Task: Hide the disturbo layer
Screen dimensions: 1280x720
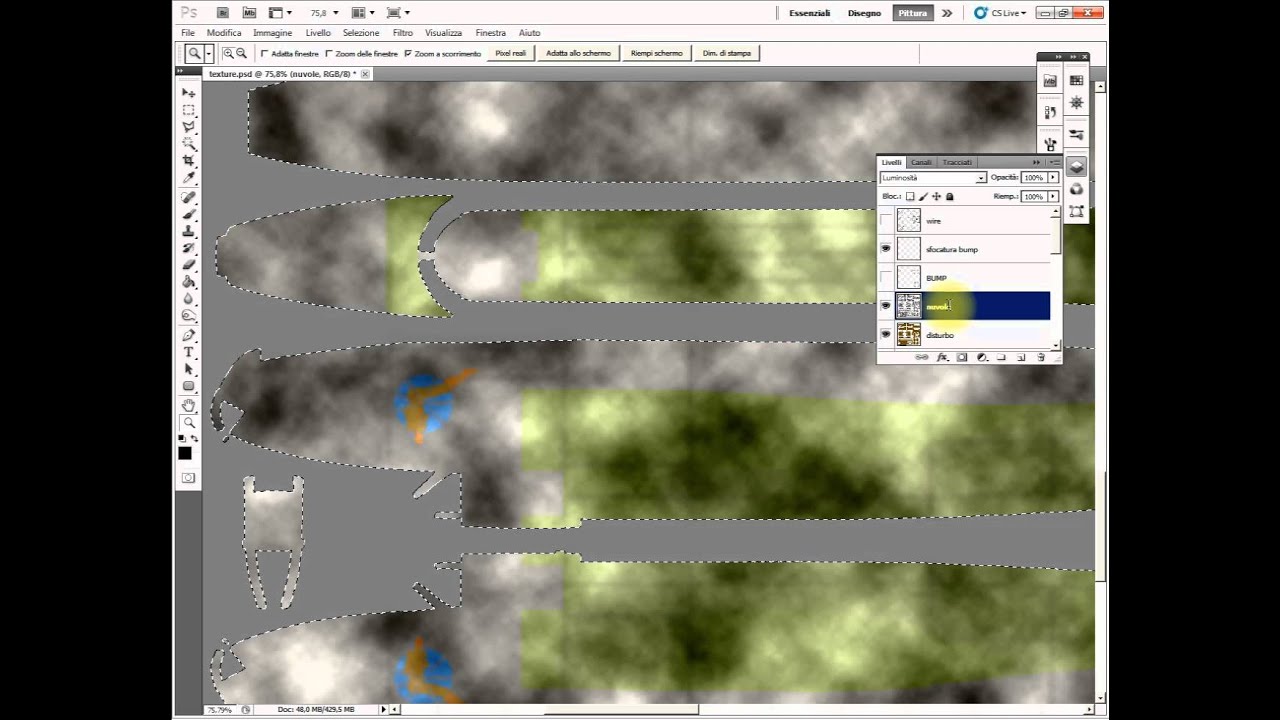Action: pyautogui.click(x=886, y=334)
